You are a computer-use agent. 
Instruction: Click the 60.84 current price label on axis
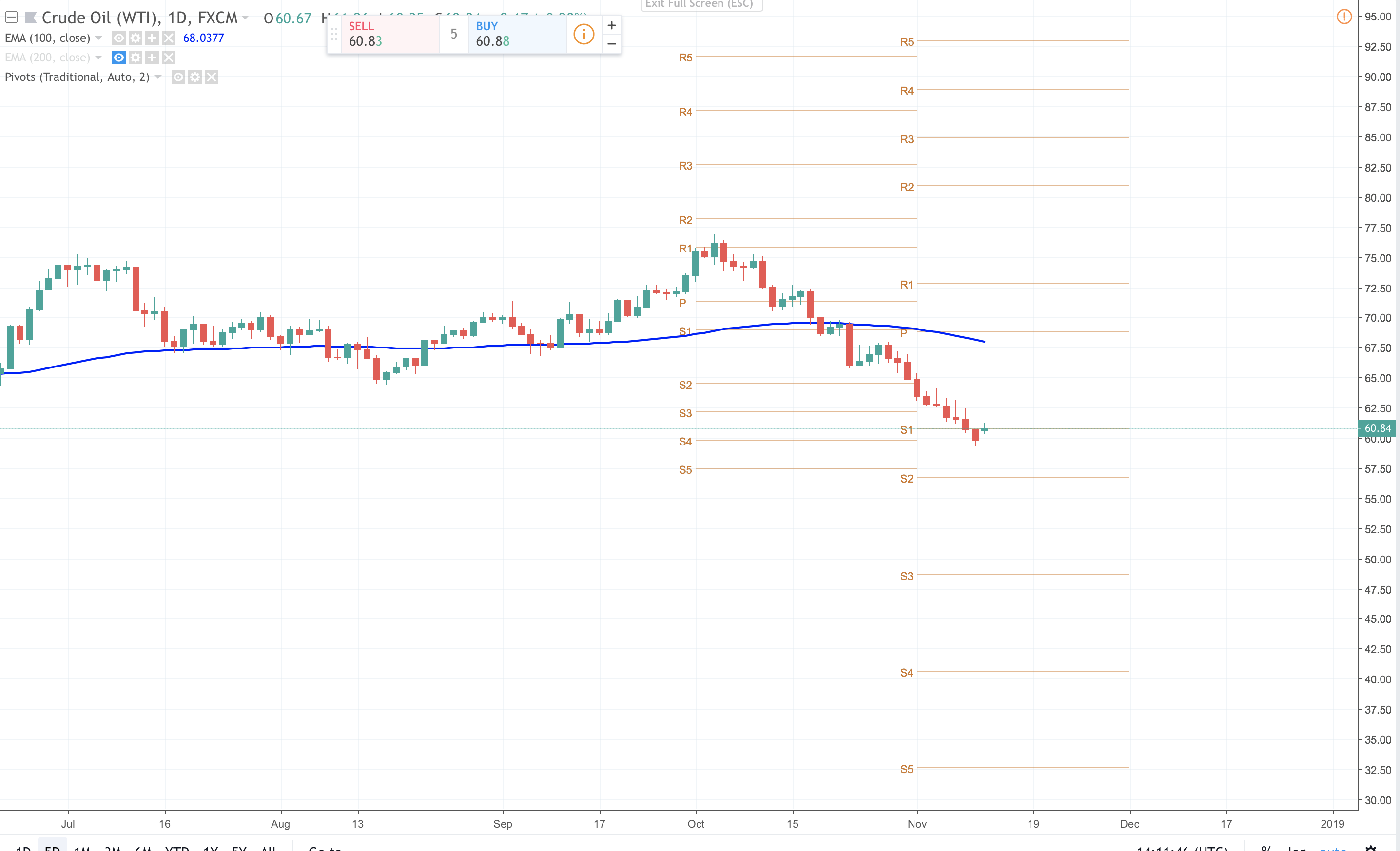click(x=1378, y=428)
